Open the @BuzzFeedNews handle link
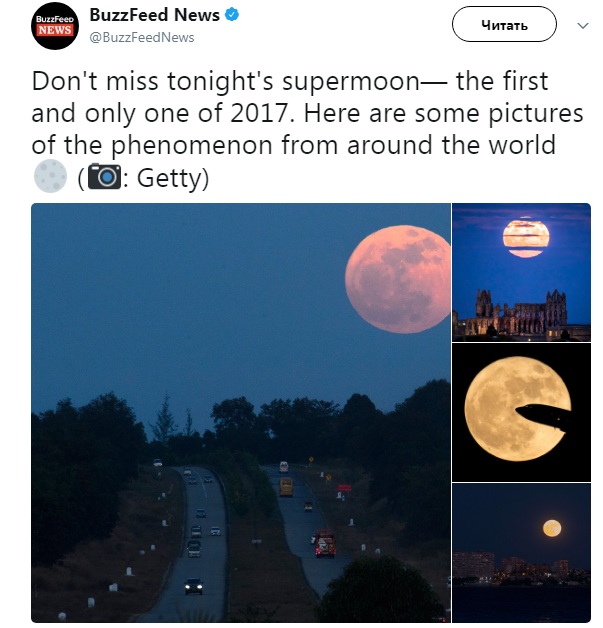 141,37
